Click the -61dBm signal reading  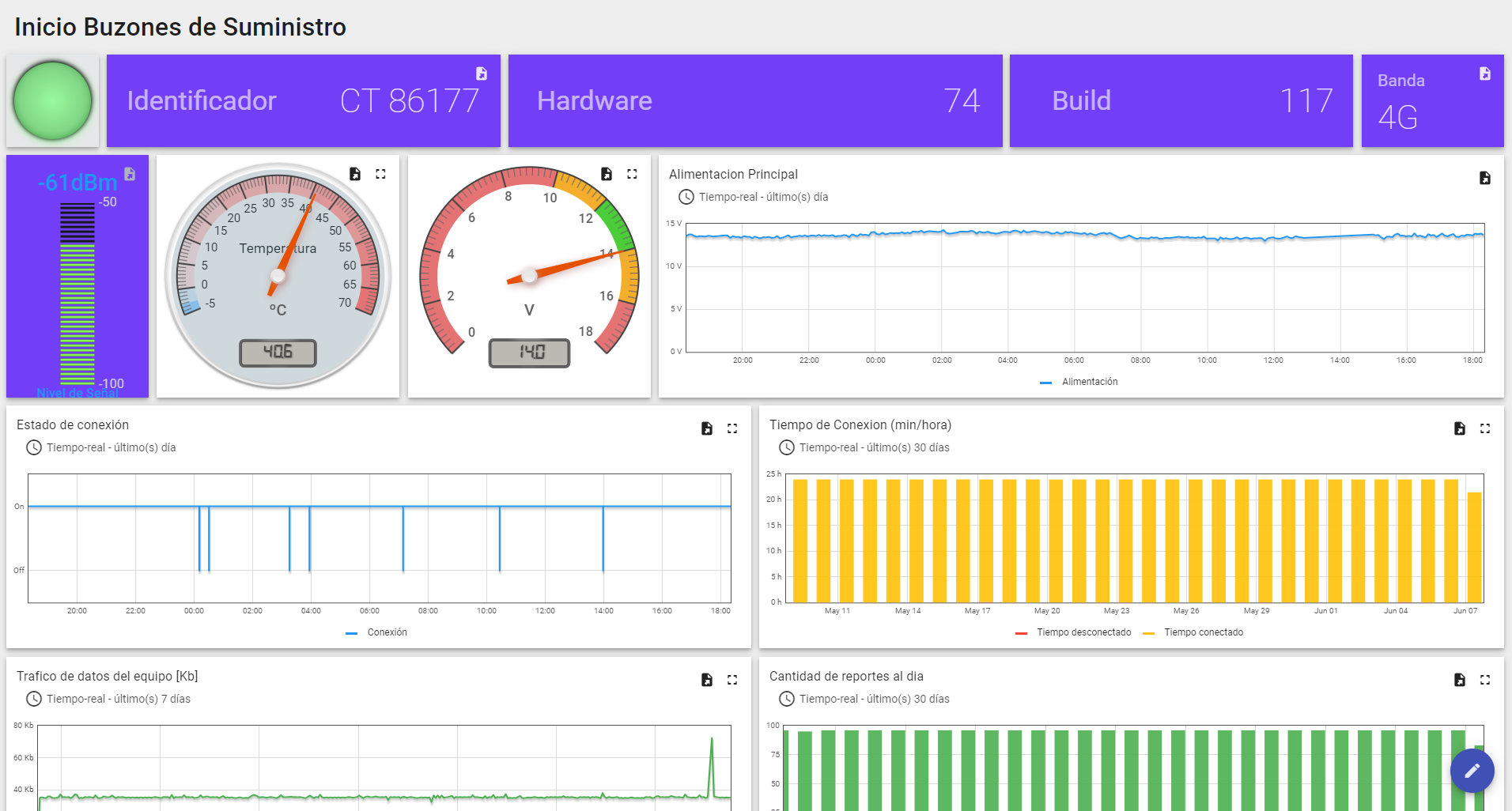point(77,183)
